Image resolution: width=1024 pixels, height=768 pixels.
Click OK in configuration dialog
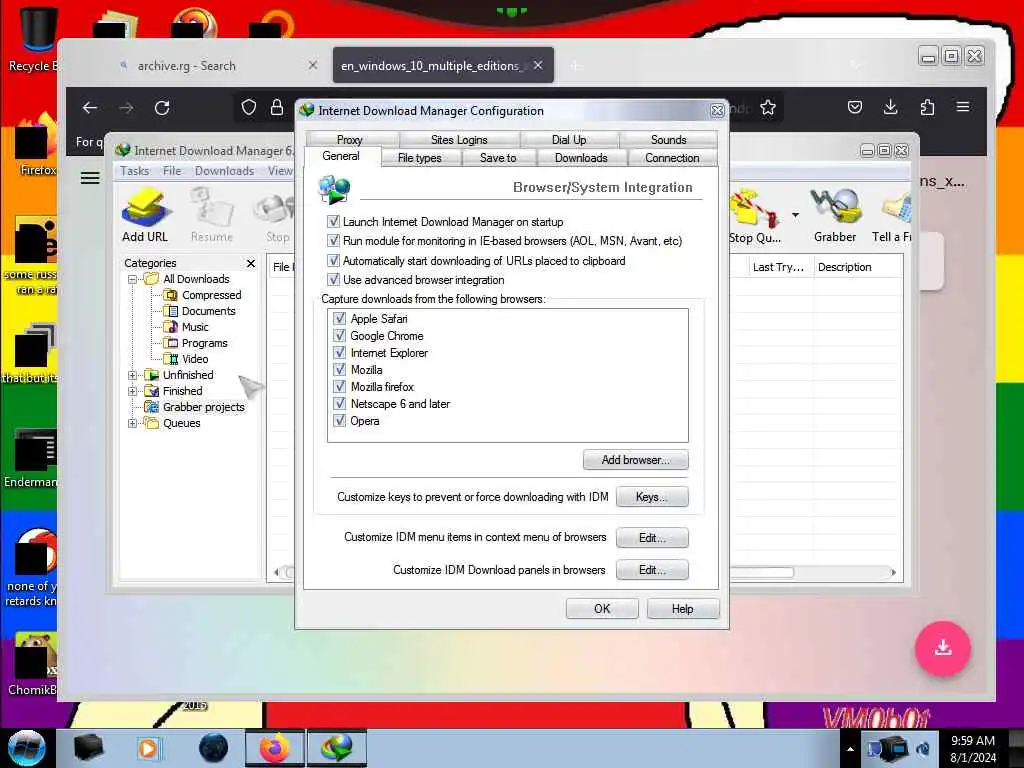pos(602,609)
